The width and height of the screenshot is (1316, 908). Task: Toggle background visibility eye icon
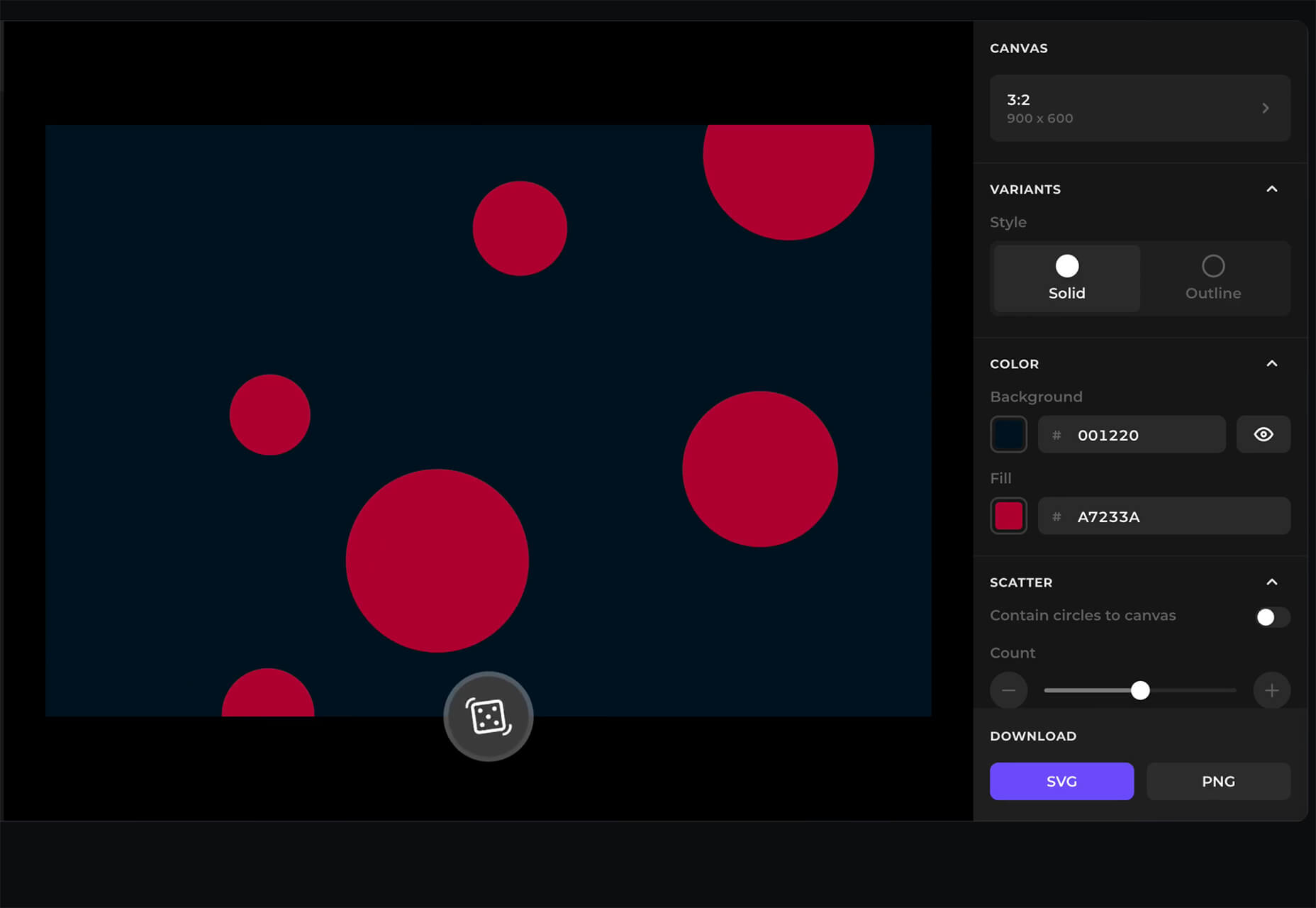pos(1263,434)
